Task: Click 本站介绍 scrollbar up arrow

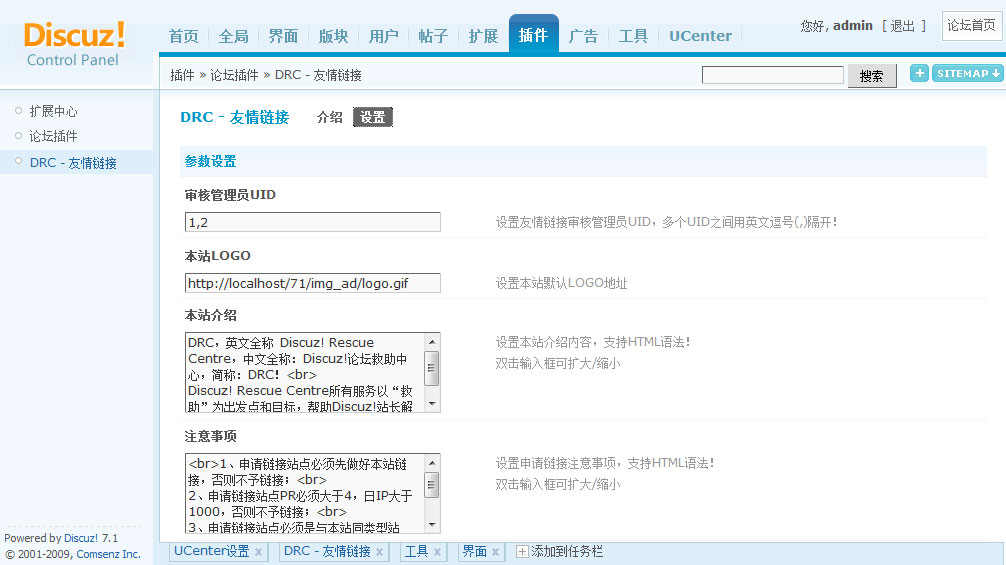Action: pos(432,341)
